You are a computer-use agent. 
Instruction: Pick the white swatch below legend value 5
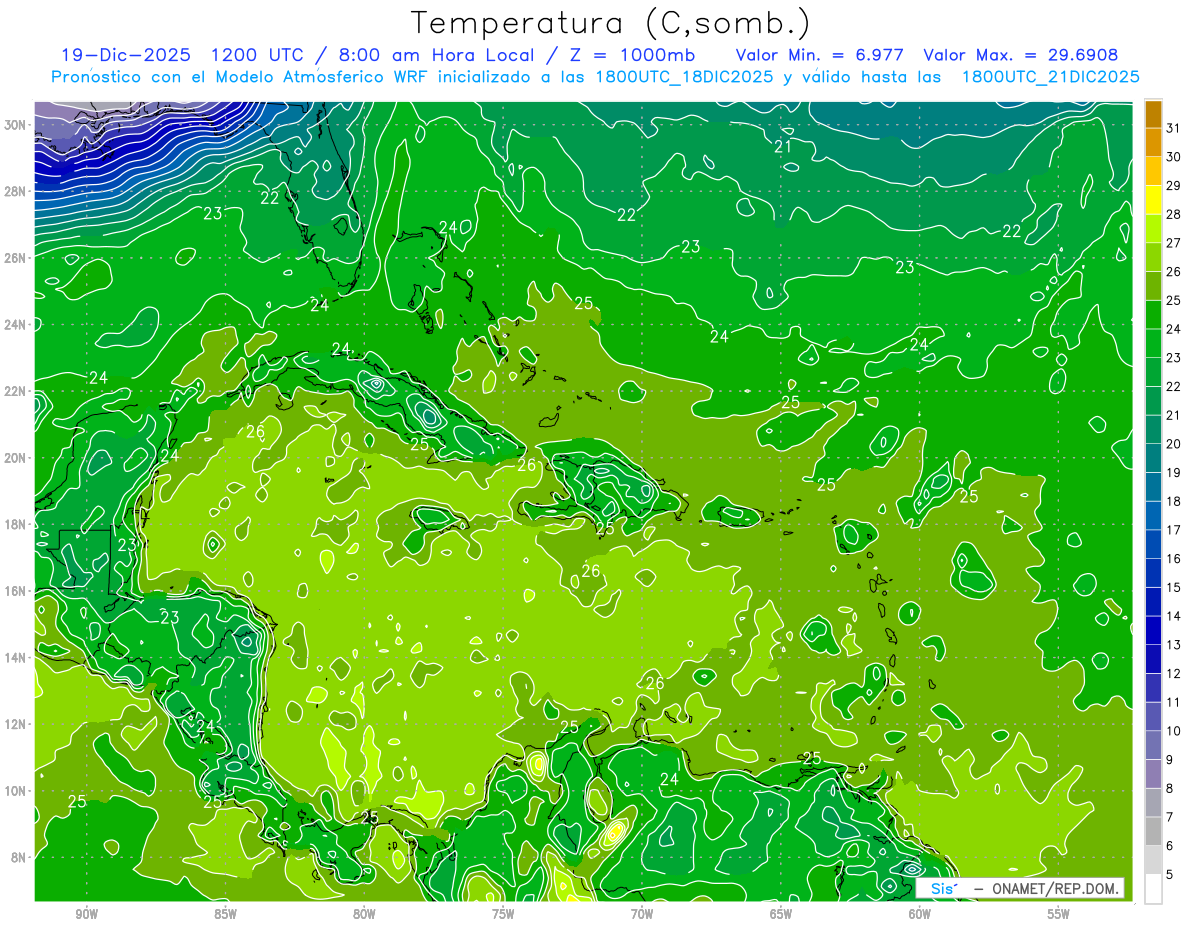tap(1153, 888)
